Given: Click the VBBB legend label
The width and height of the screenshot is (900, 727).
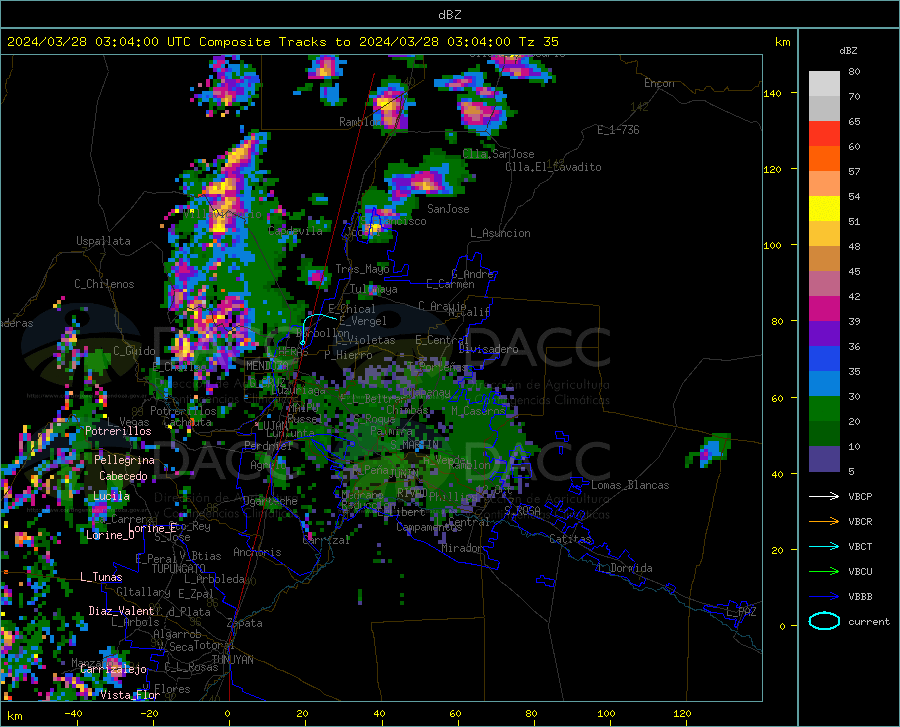Looking at the screenshot, I should click(860, 597).
